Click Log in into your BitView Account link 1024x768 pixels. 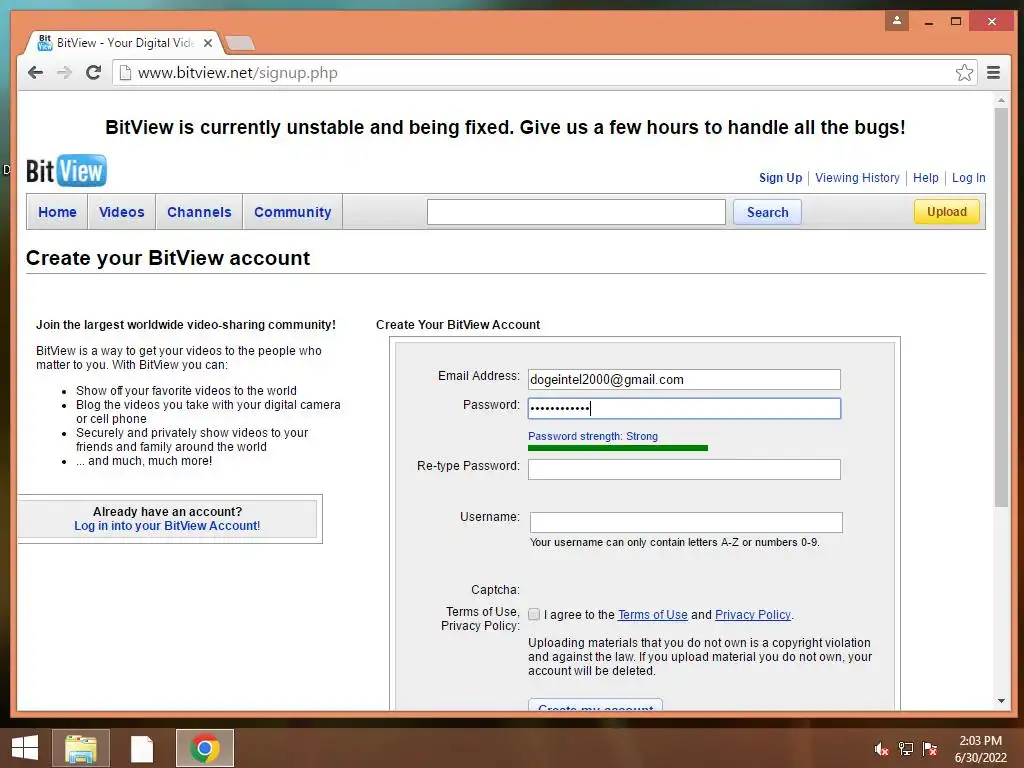tap(167, 526)
